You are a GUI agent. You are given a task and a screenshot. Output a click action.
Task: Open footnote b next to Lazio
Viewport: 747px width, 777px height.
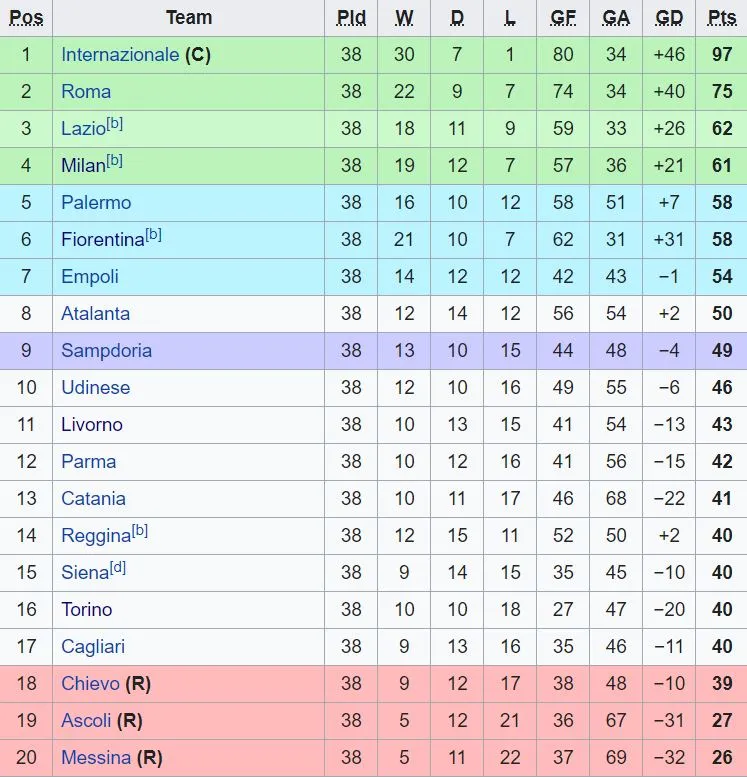tap(115, 124)
